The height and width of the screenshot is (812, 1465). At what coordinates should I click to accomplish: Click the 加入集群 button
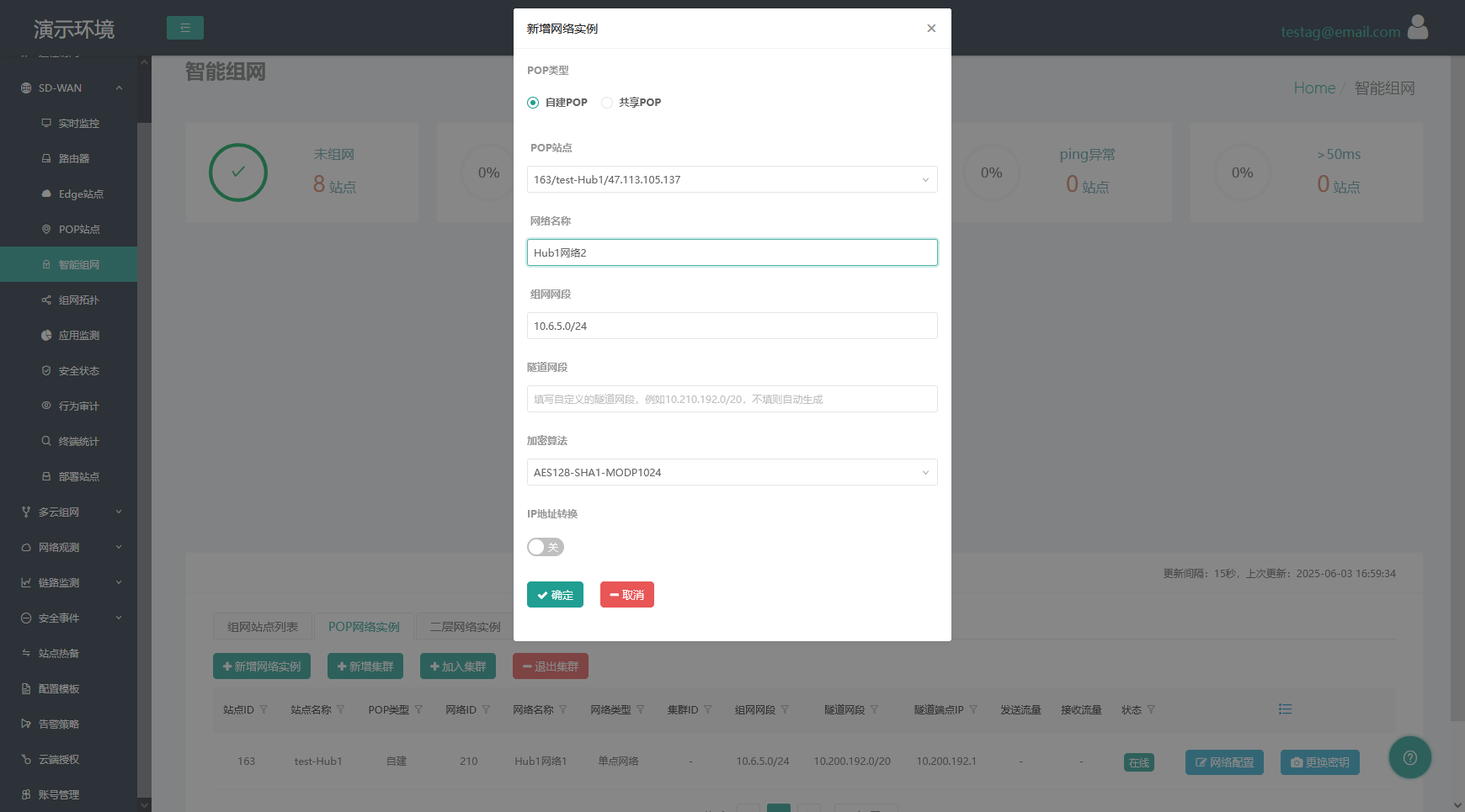(x=458, y=666)
